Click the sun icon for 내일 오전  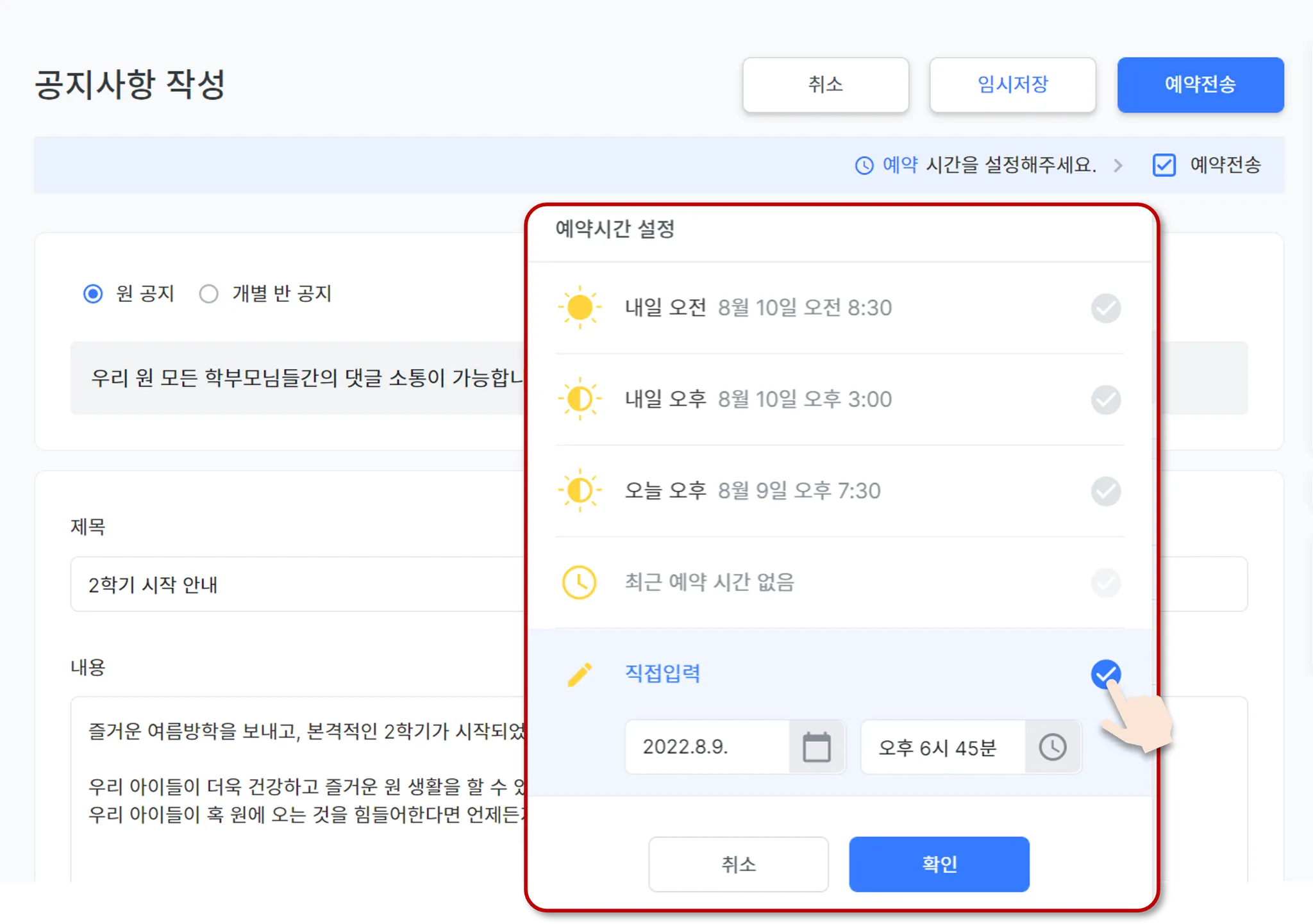[580, 308]
